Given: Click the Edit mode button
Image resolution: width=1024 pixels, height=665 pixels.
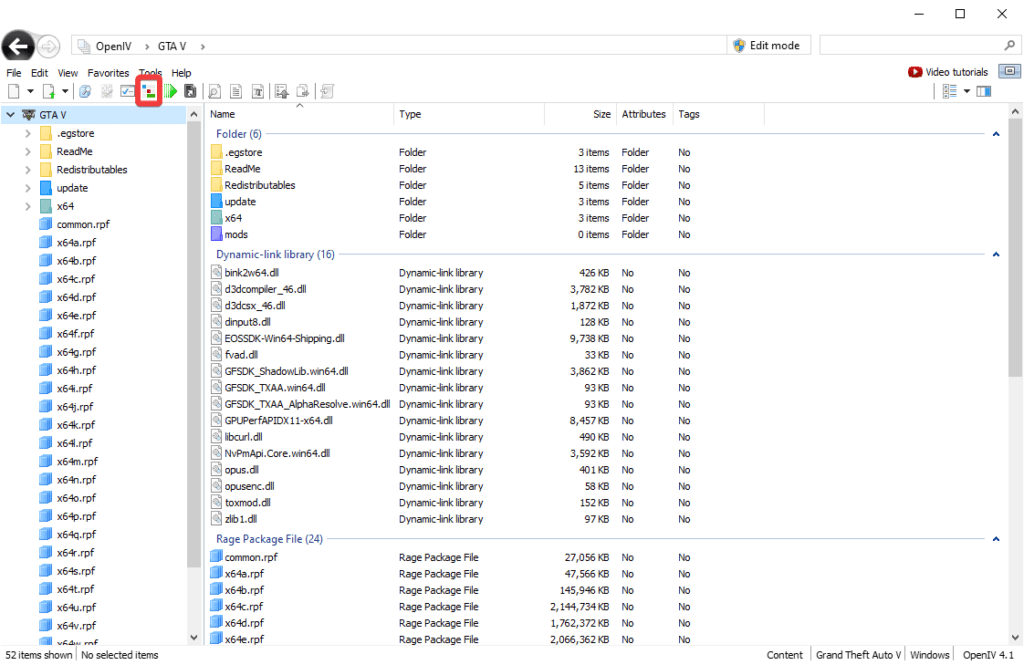Looking at the screenshot, I should 767,46.
